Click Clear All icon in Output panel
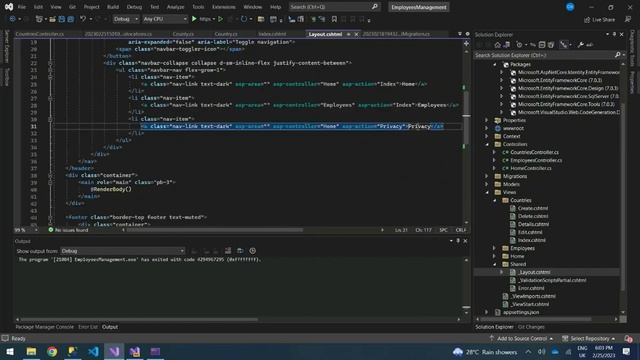This screenshot has height=360, width=640. (228, 251)
